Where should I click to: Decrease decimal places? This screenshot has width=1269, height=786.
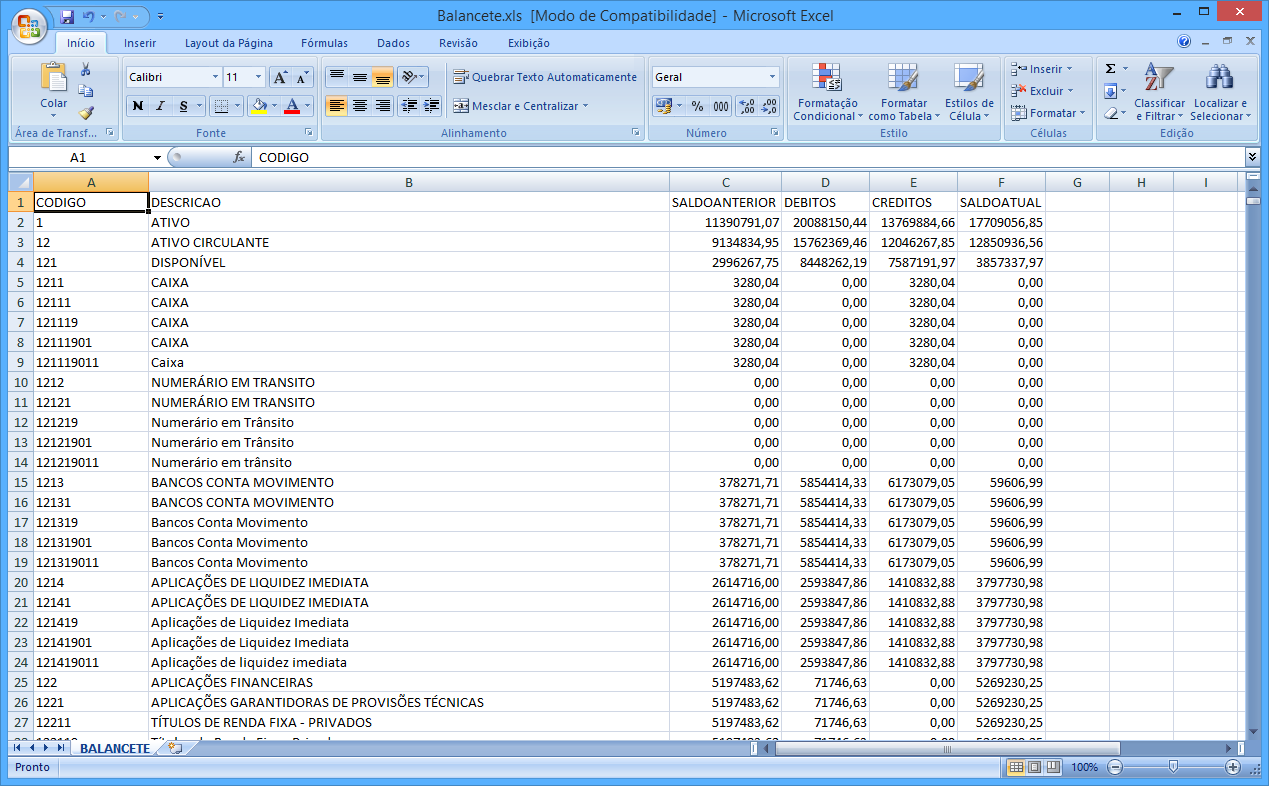(x=769, y=106)
